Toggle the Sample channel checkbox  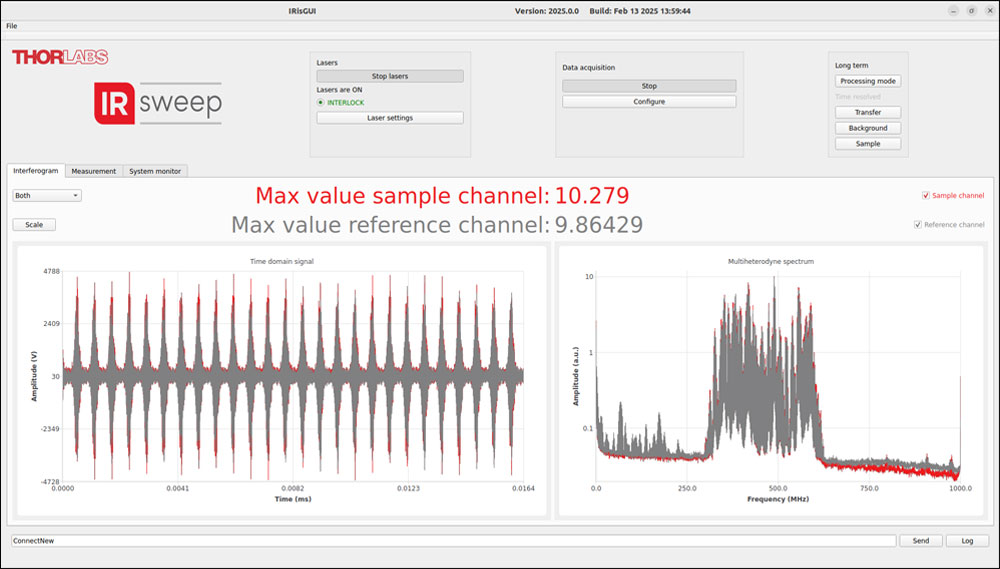[926, 196]
